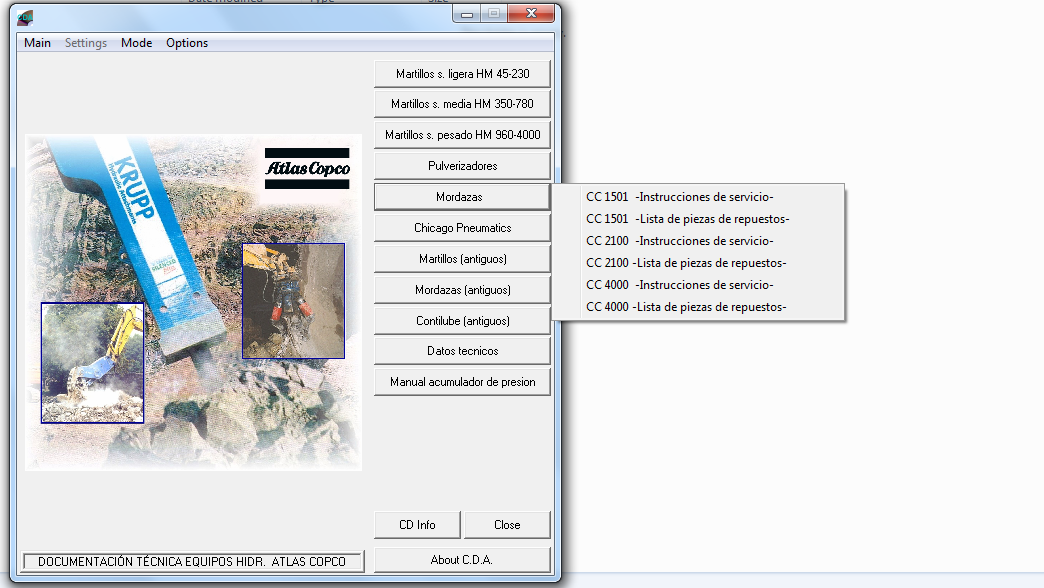Click the excavator demolition thumbnail photo
Image resolution: width=1044 pixels, height=588 pixels.
point(93,363)
